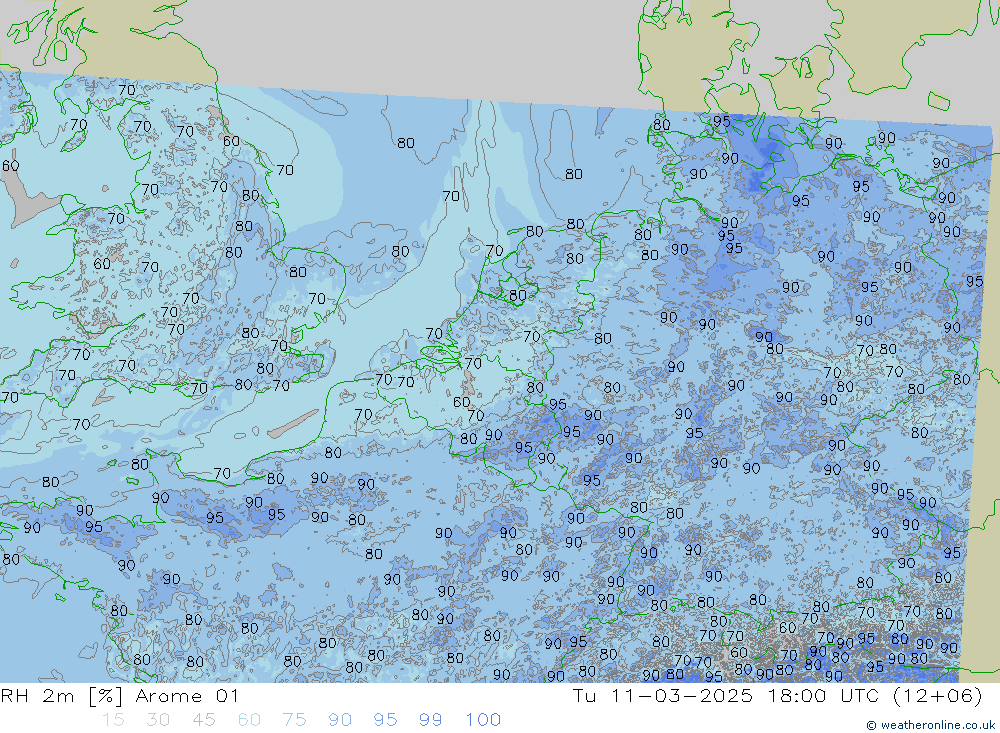1000x733 pixels.
Task: Select the legend value 75
Action: tap(295, 720)
